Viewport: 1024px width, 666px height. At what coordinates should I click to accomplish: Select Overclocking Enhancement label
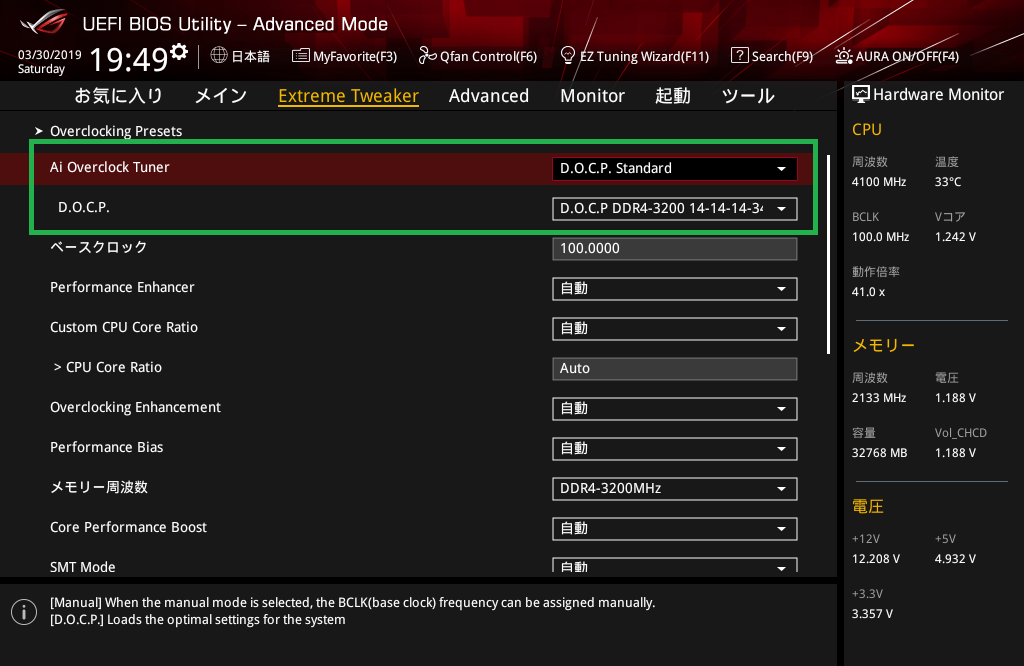pyautogui.click(x=135, y=407)
